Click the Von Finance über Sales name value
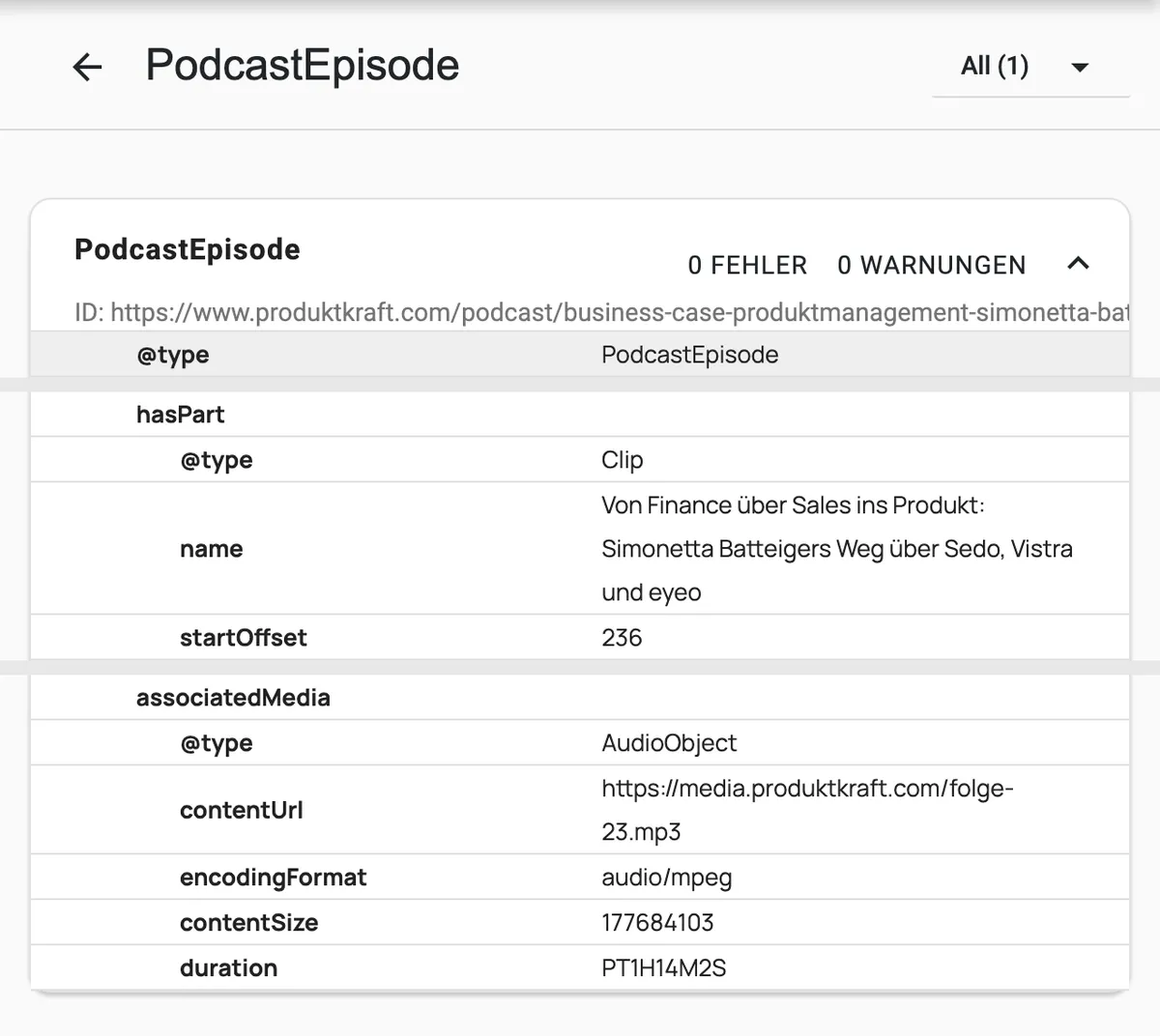 click(x=837, y=549)
